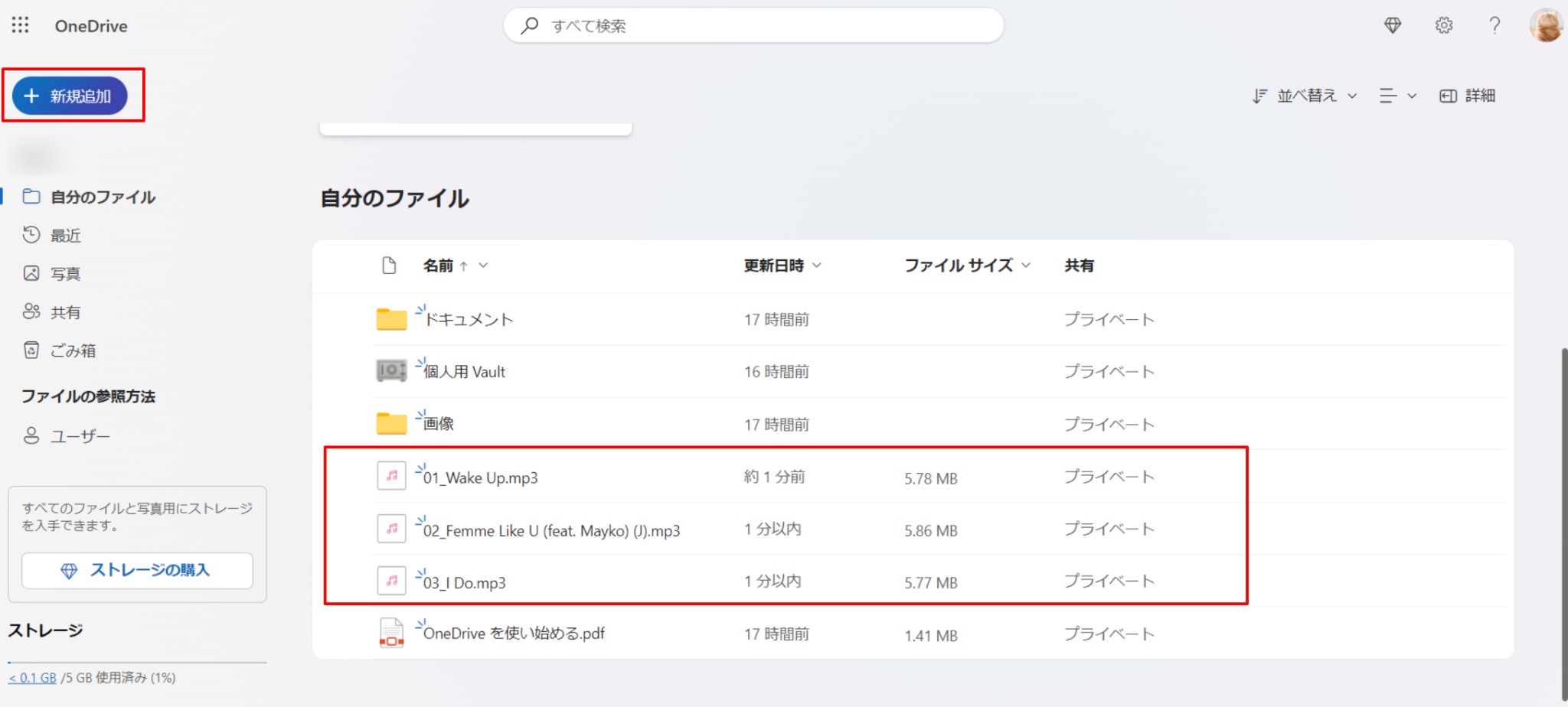
Task: Click the vertical page scrollbar
Action: point(1563,525)
